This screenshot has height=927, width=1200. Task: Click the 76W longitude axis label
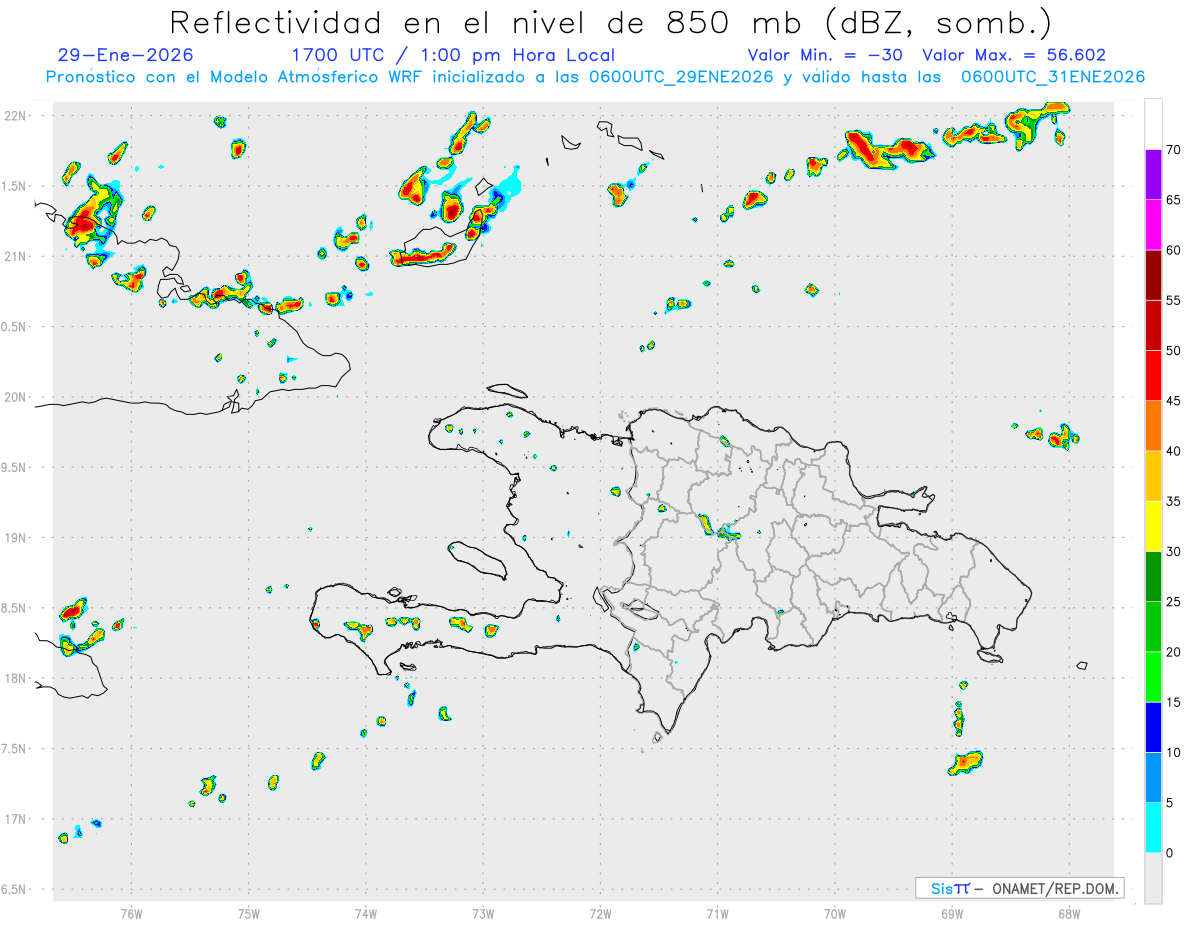click(x=131, y=913)
